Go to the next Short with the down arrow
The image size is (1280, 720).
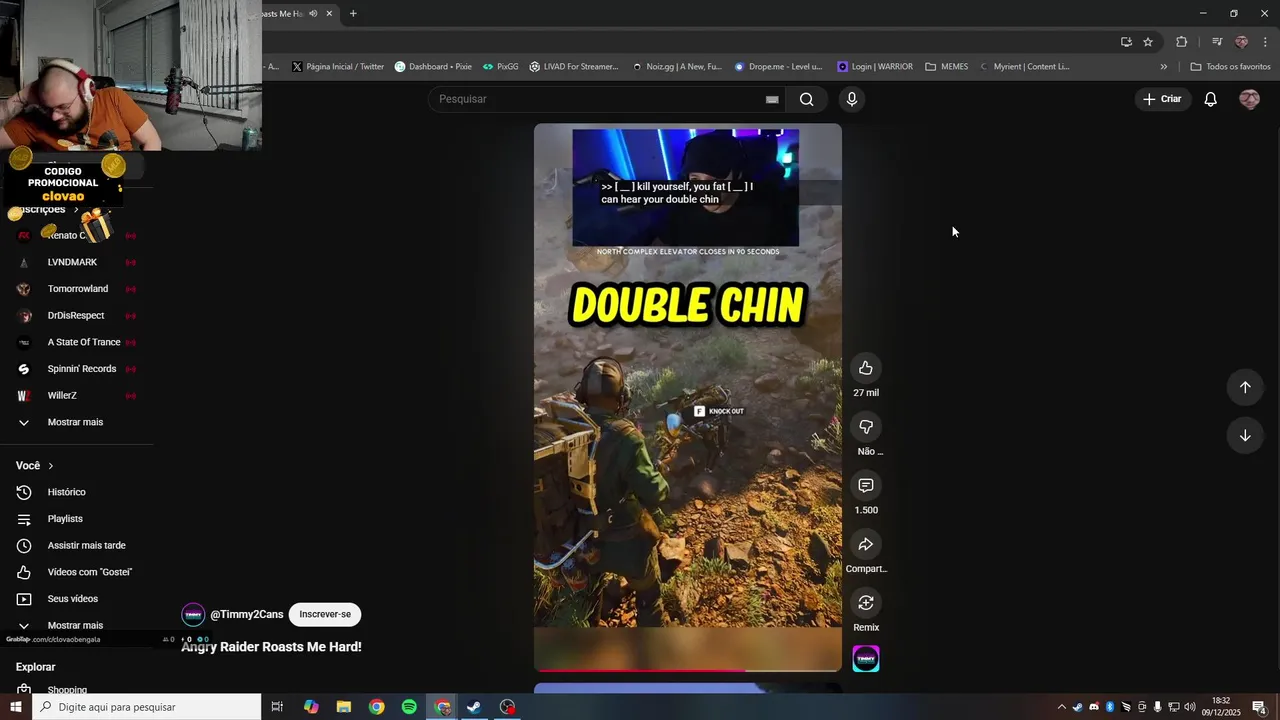click(1245, 435)
